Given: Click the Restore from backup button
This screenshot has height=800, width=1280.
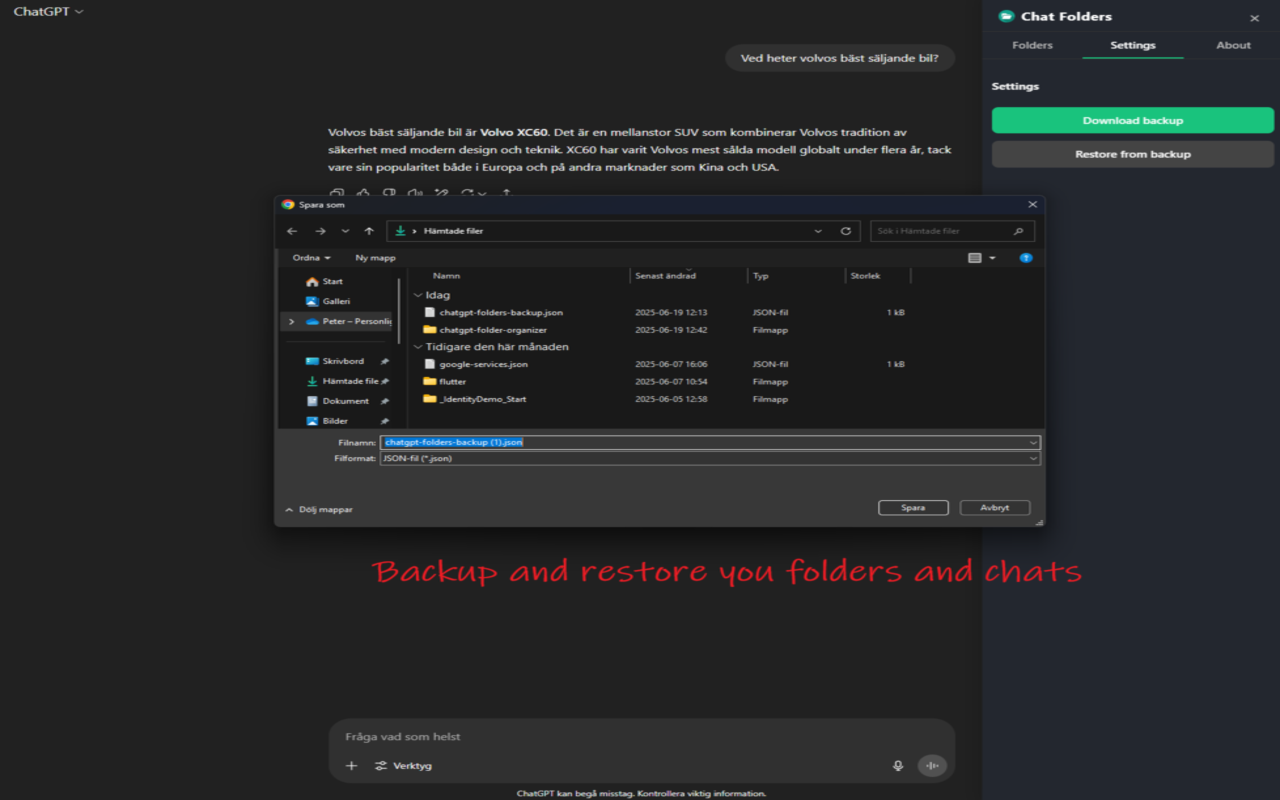Looking at the screenshot, I should (1132, 154).
